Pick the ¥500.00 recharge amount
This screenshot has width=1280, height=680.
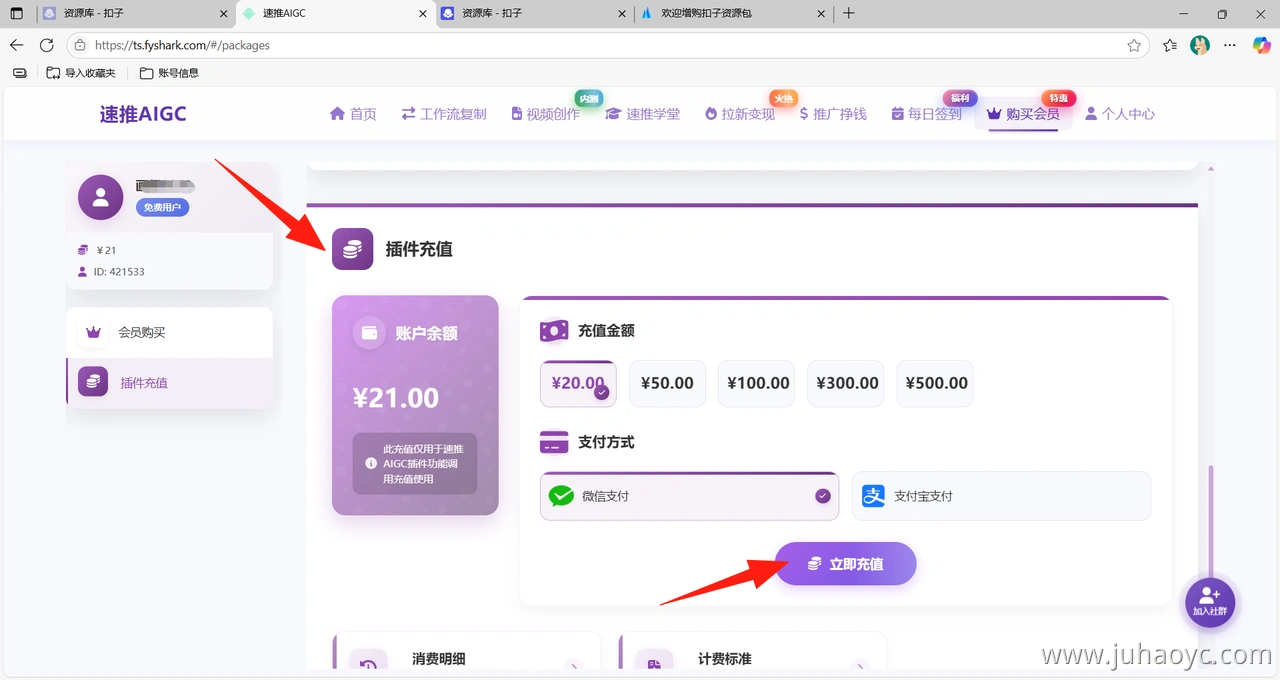936,383
